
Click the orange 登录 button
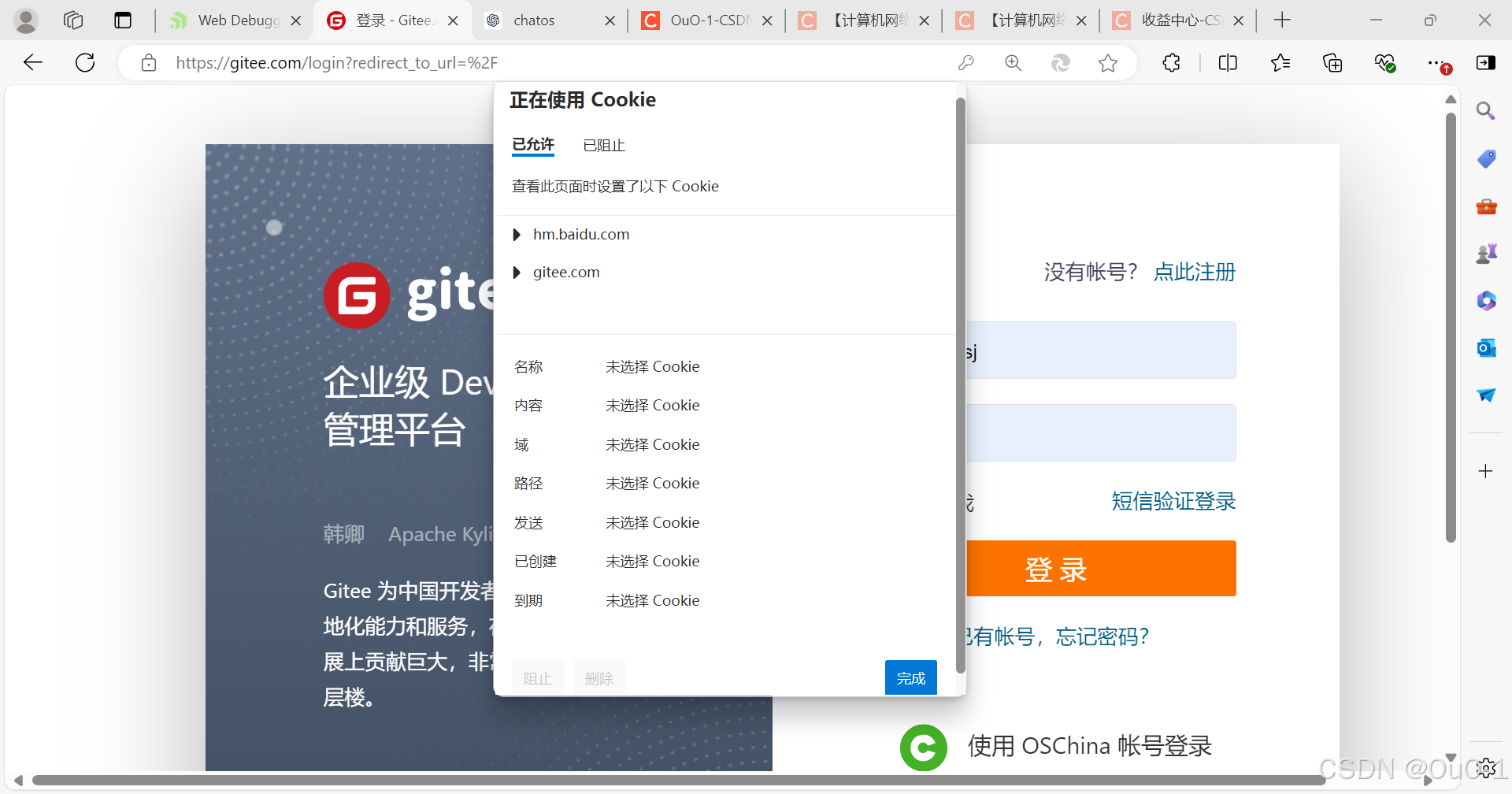(1101, 568)
